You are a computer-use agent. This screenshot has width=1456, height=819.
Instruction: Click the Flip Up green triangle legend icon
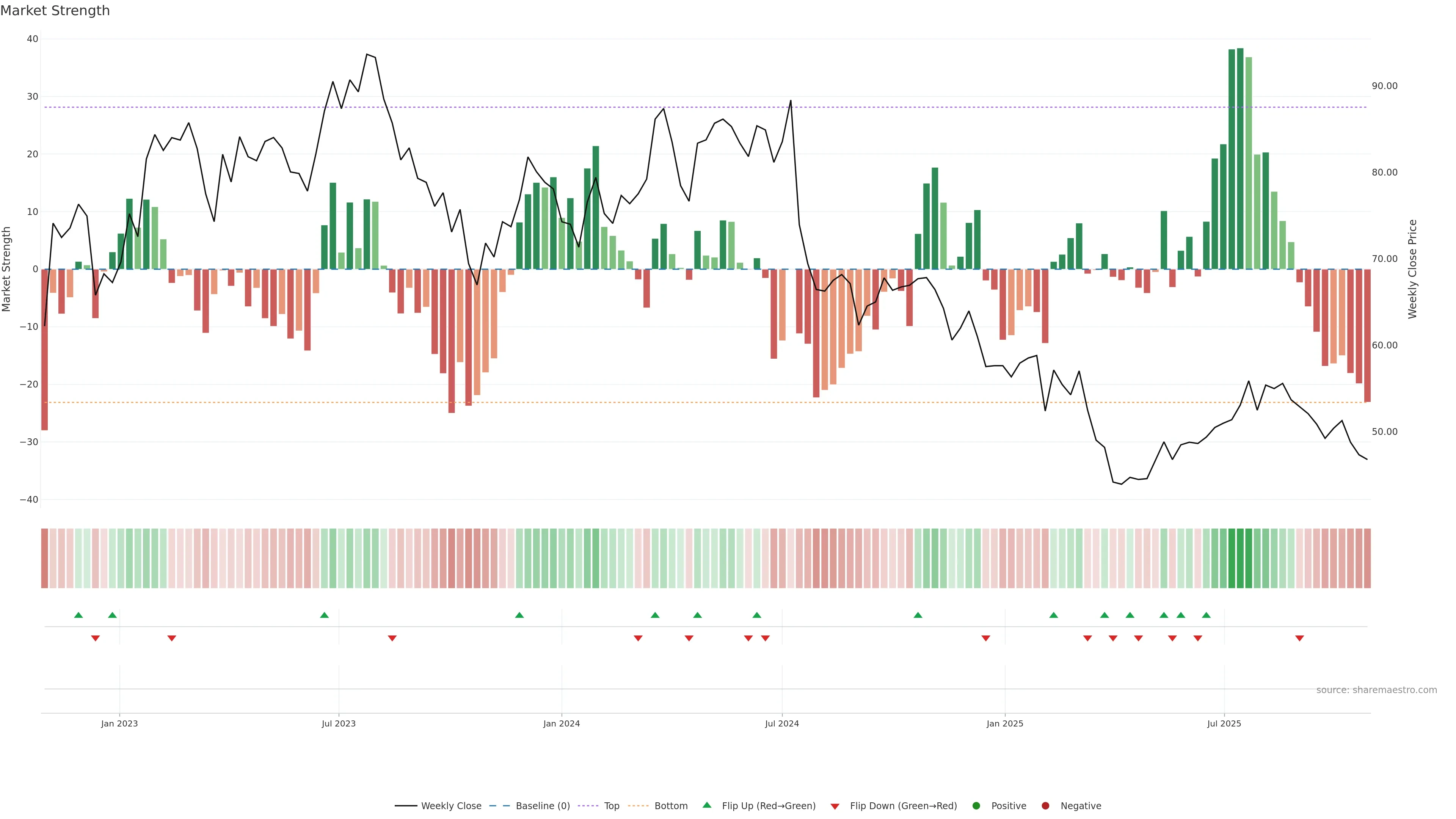706,805
